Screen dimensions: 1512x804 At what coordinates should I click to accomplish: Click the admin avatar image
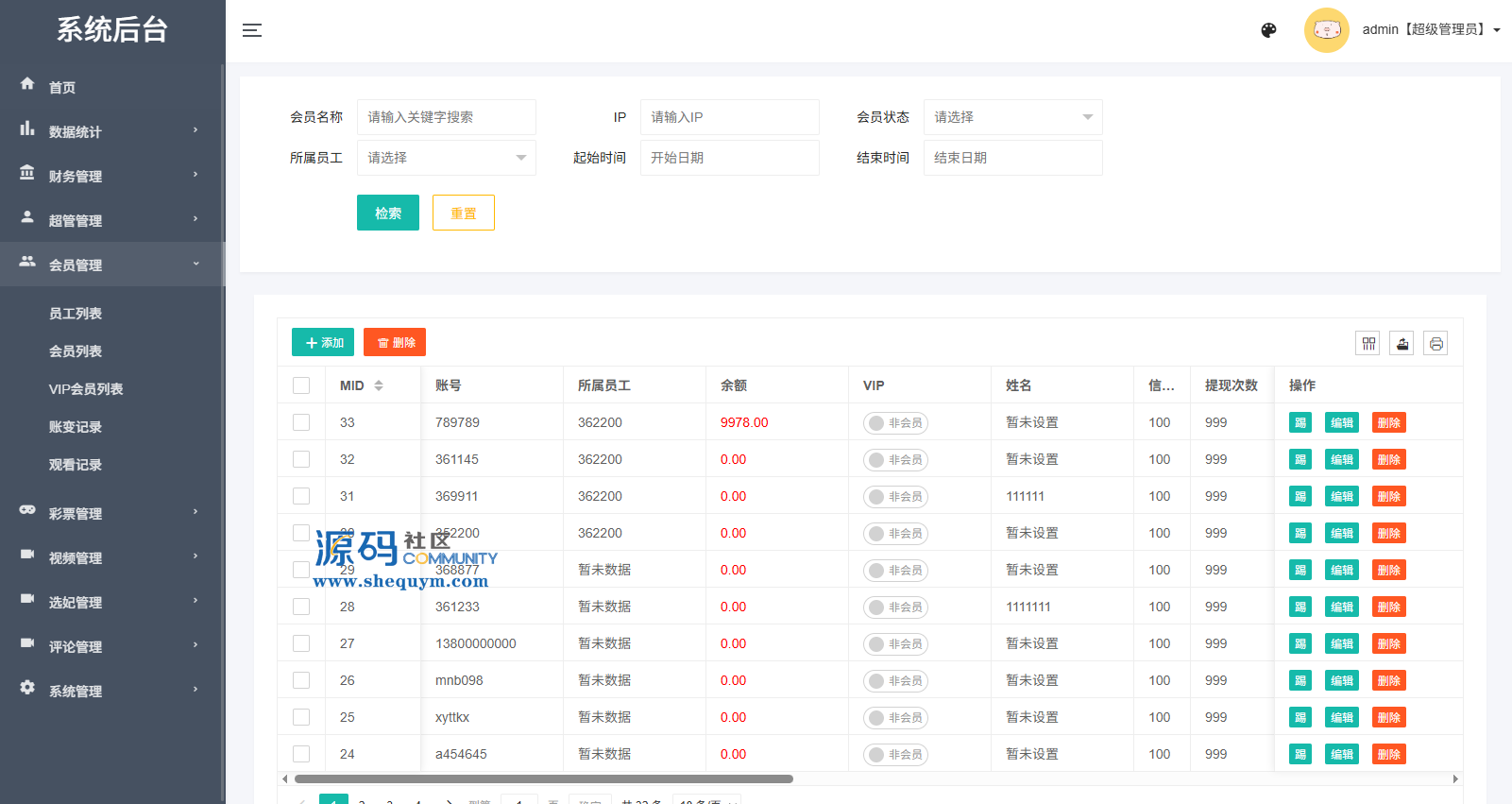(1326, 30)
